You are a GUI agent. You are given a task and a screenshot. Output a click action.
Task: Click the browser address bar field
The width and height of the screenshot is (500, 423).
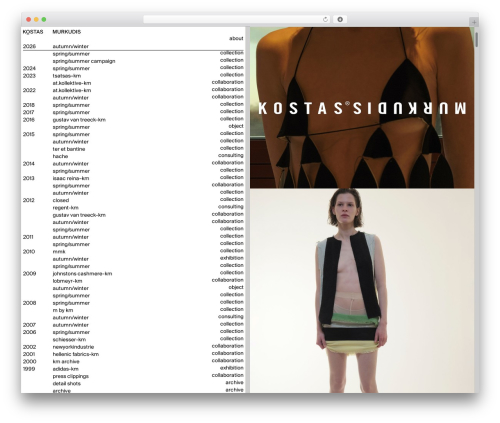coord(236,19)
